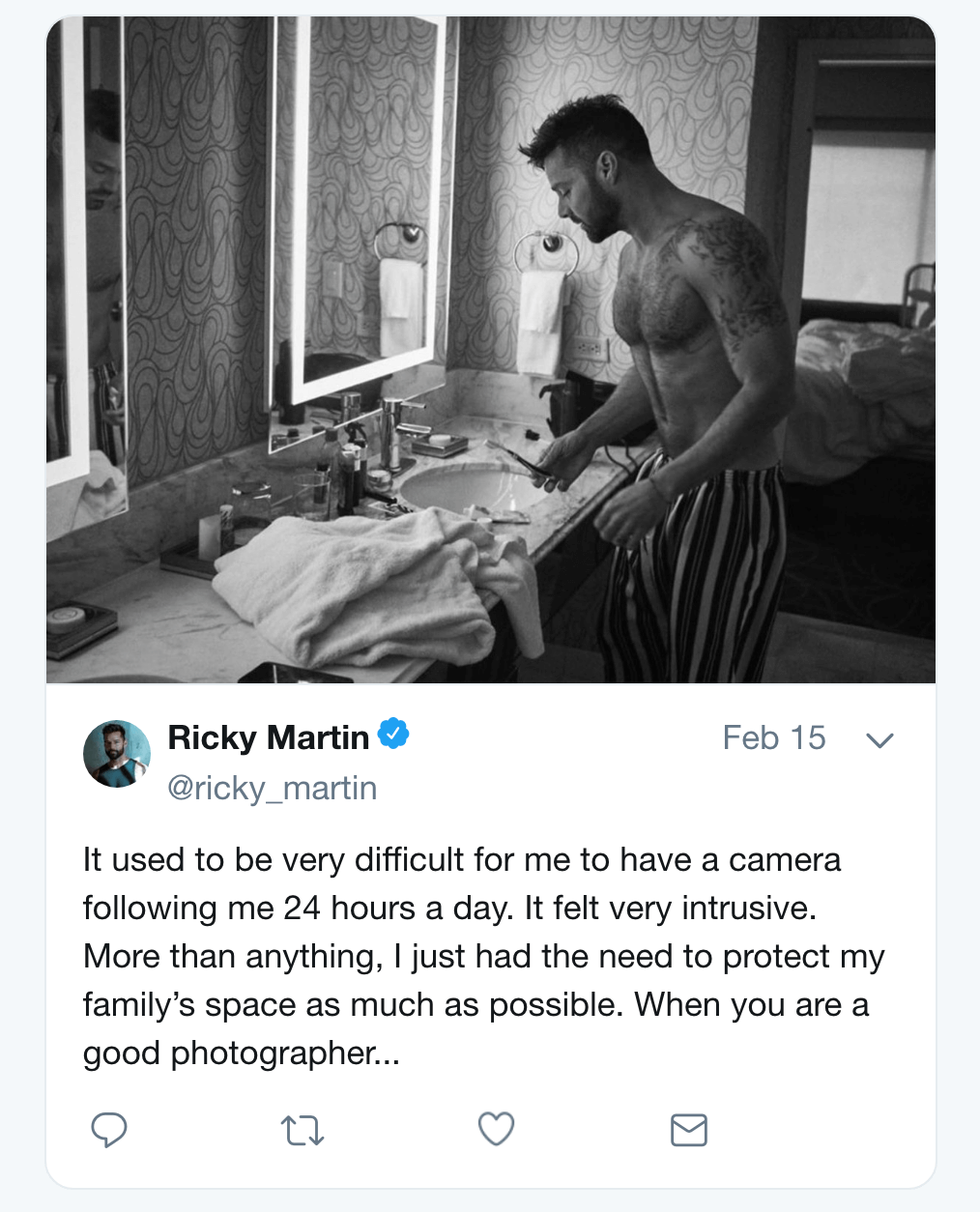
Task: Open the tweet options chevron menu
Action: click(879, 740)
